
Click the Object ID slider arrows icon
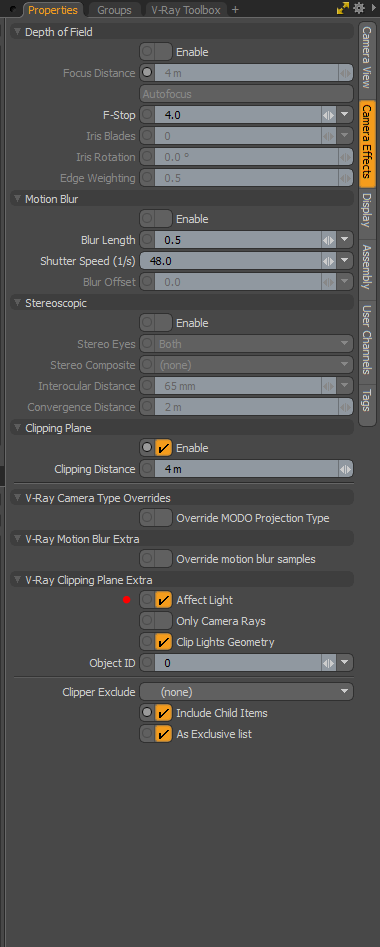click(329, 663)
